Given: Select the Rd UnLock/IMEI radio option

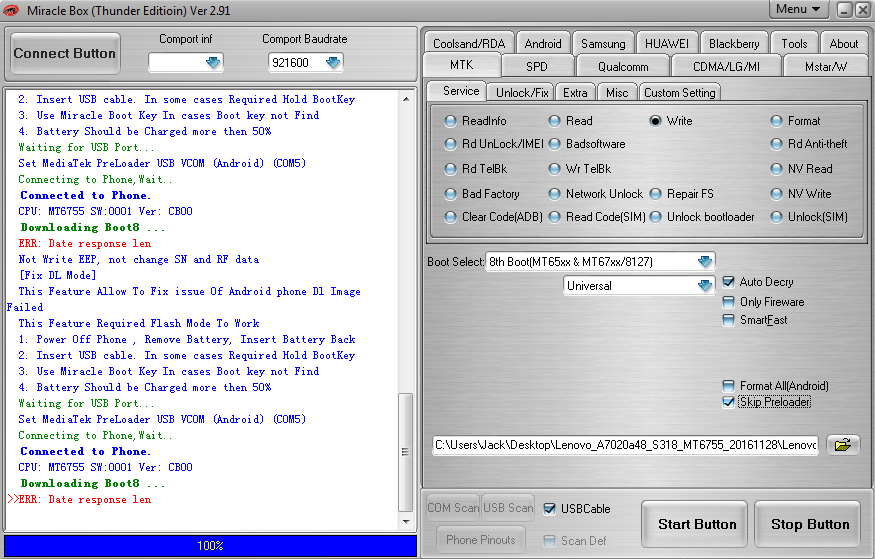Looking at the screenshot, I should (450, 144).
